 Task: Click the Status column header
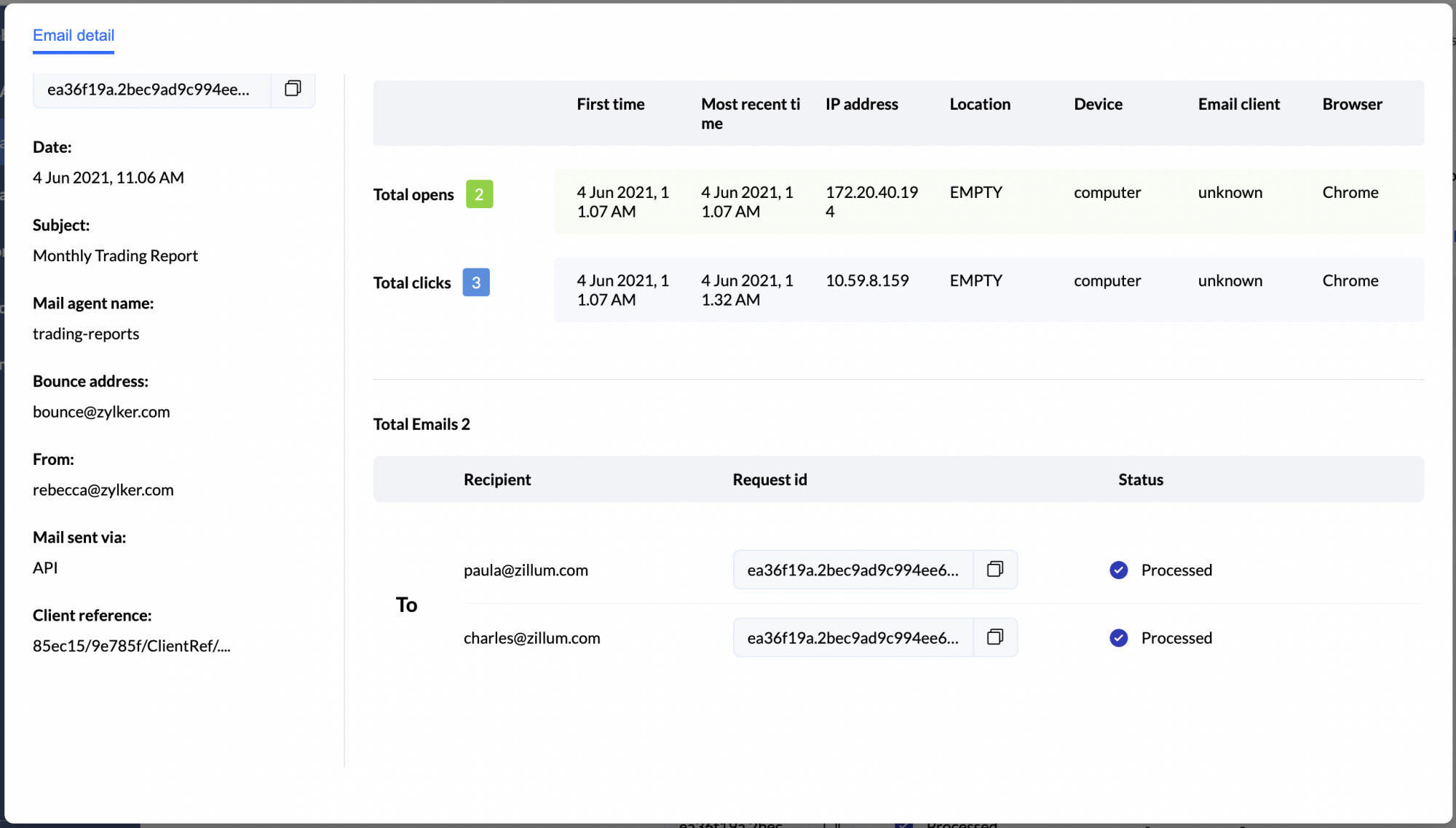click(1140, 479)
